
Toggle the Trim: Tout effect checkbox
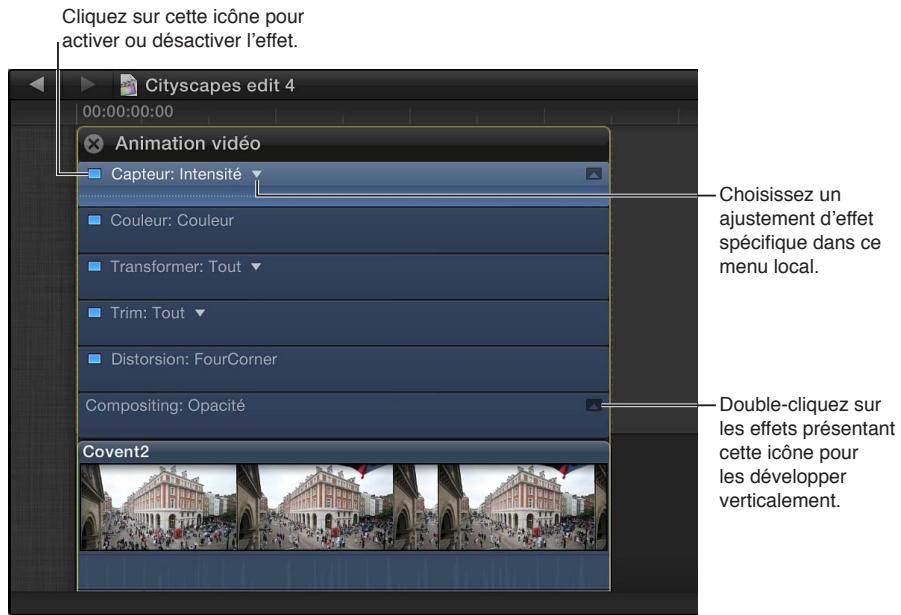click(94, 313)
